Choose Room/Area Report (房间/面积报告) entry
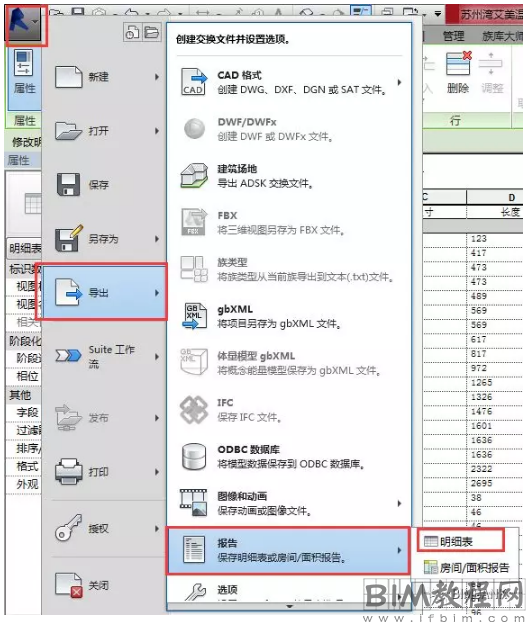 (467, 567)
